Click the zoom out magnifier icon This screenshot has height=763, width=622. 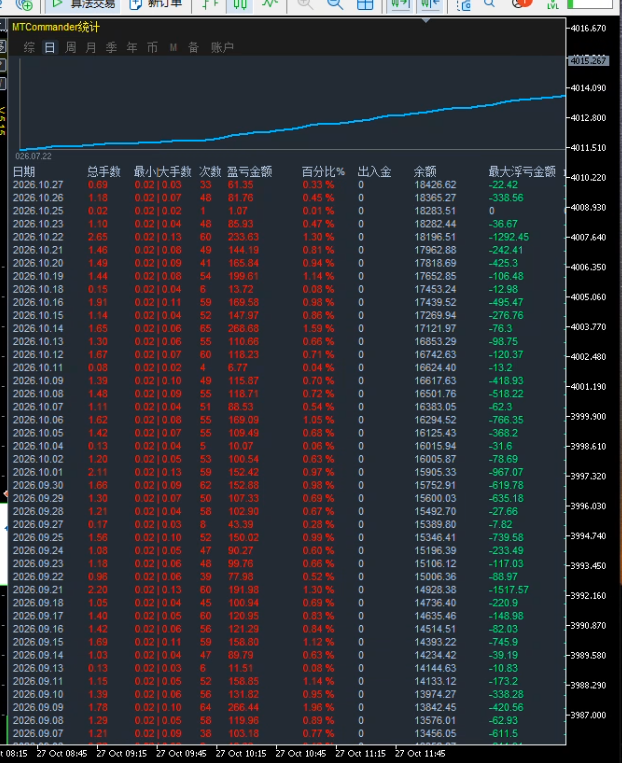(x=335, y=5)
